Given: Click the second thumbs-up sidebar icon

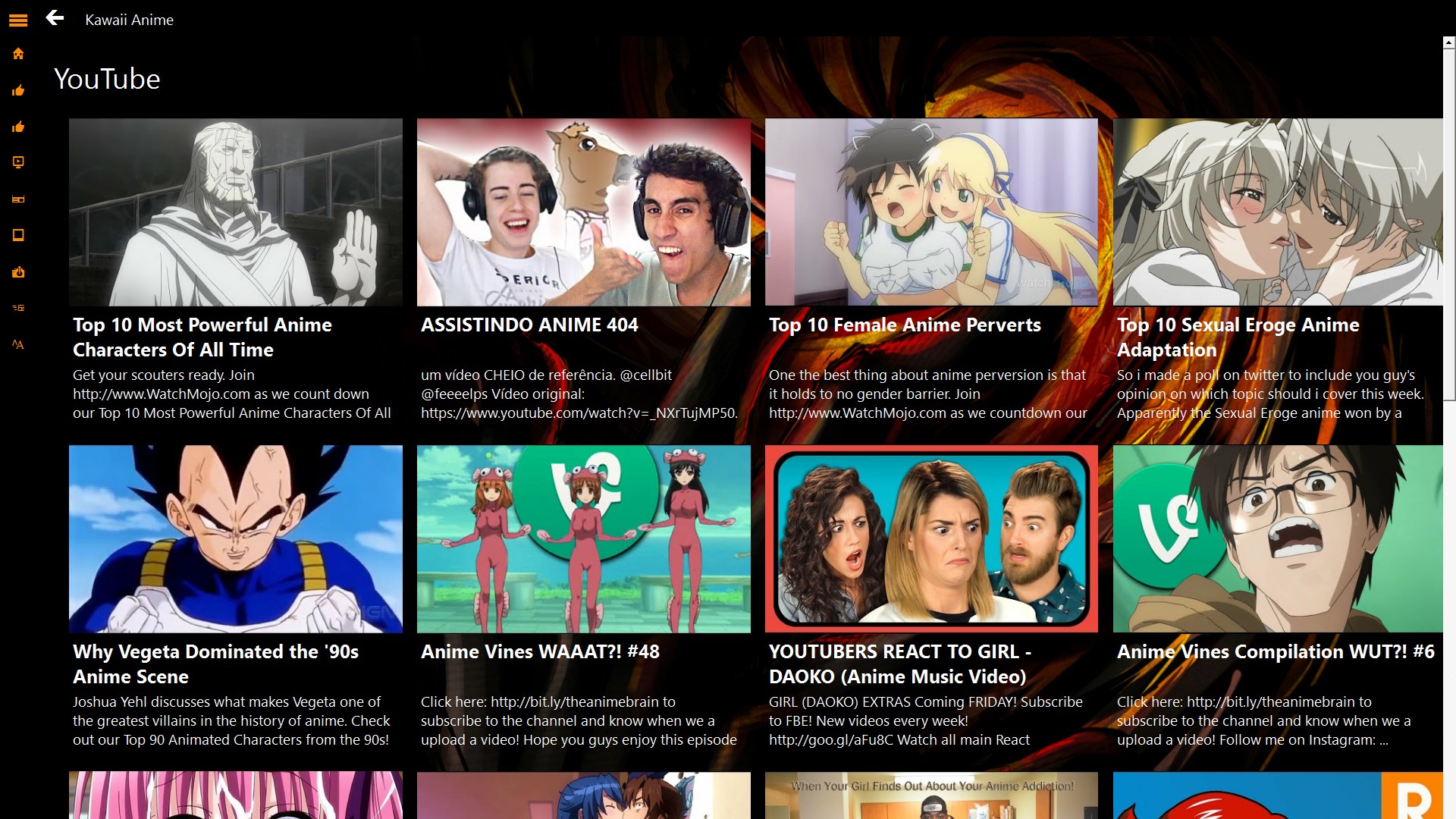Looking at the screenshot, I should click(x=18, y=127).
